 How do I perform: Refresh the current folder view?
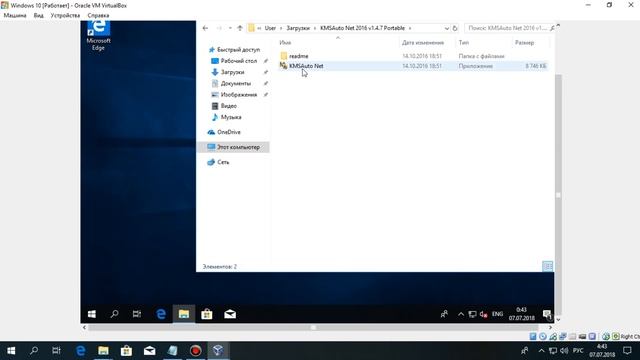pos(455,28)
